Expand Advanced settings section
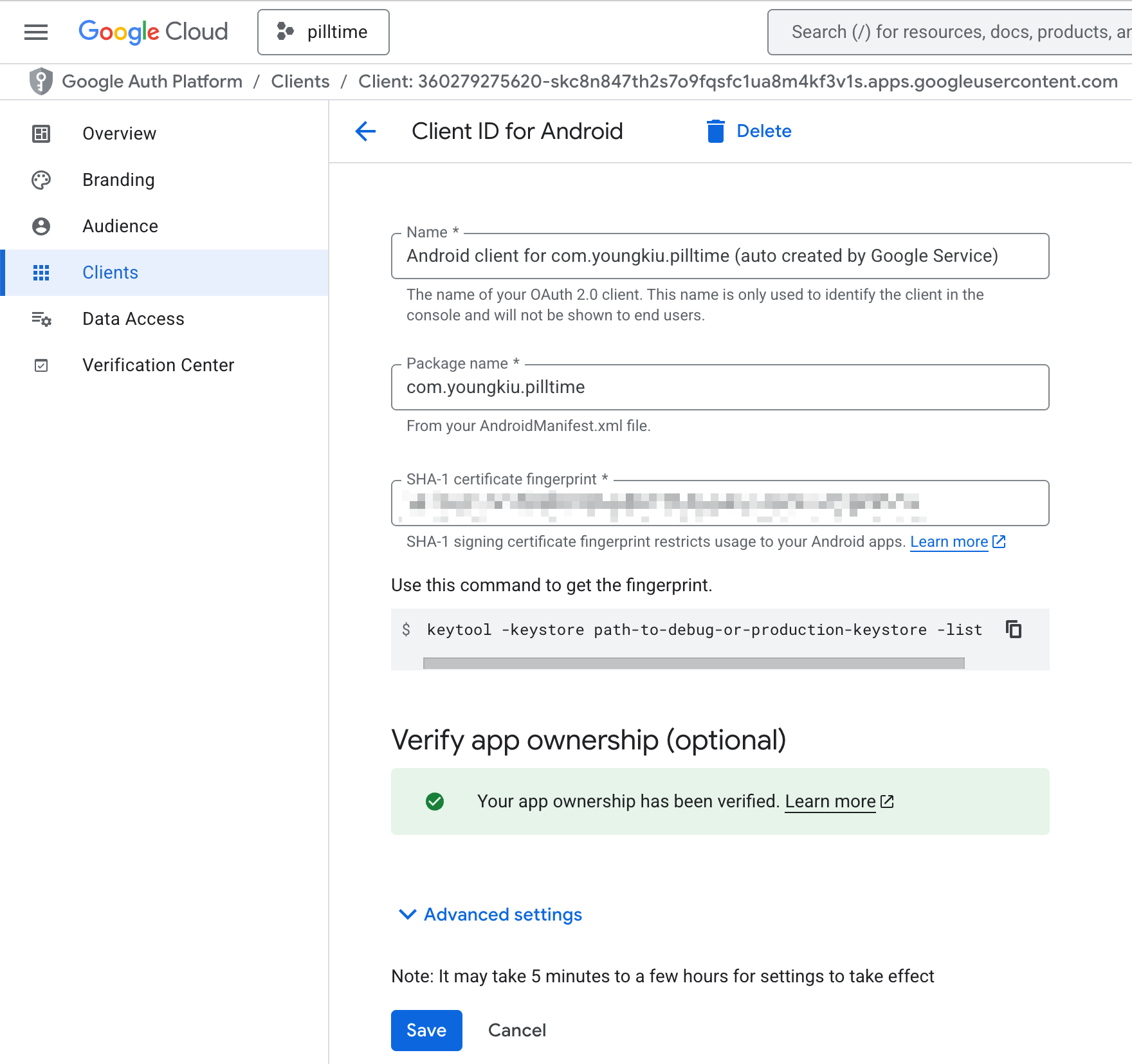 pos(490,915)
